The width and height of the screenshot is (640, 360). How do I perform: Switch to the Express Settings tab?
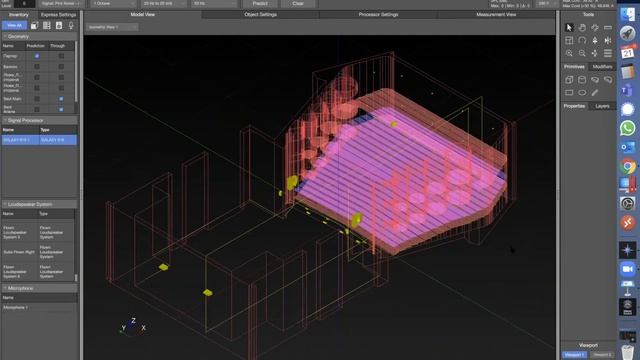(58, 15)
